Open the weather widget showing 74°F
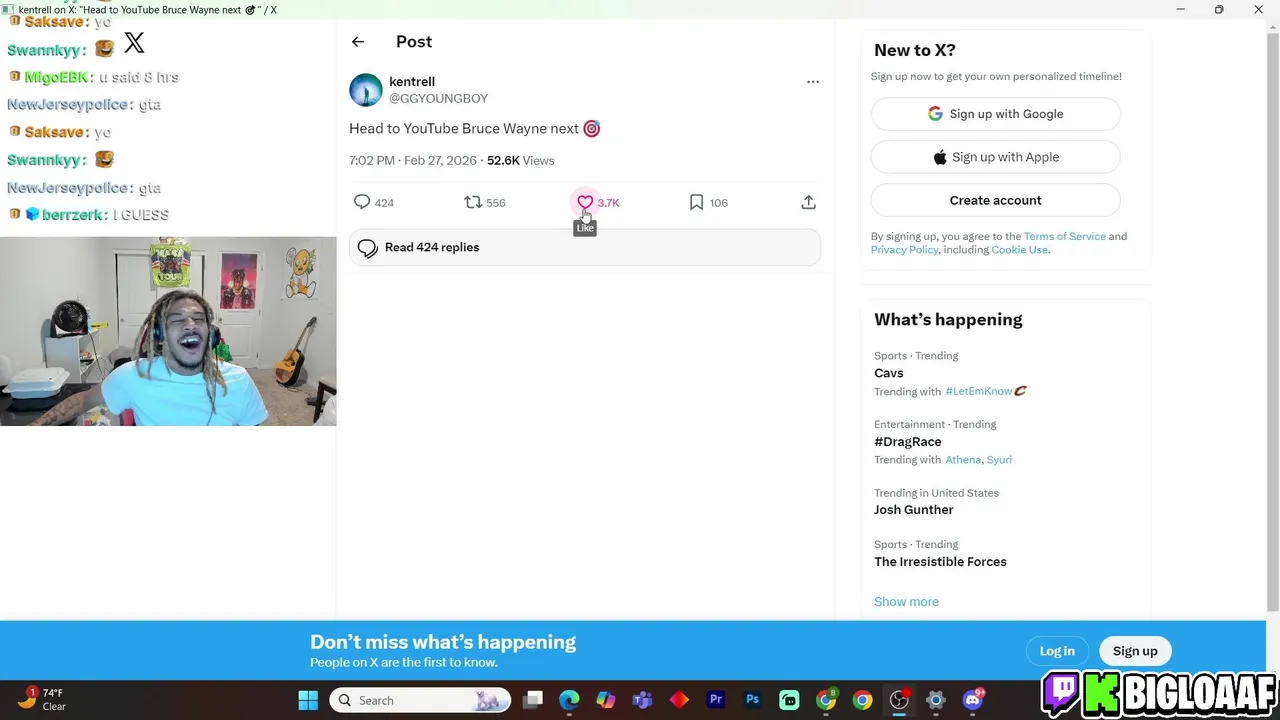This screenshot has width=1280, height=720. point(42,699)
